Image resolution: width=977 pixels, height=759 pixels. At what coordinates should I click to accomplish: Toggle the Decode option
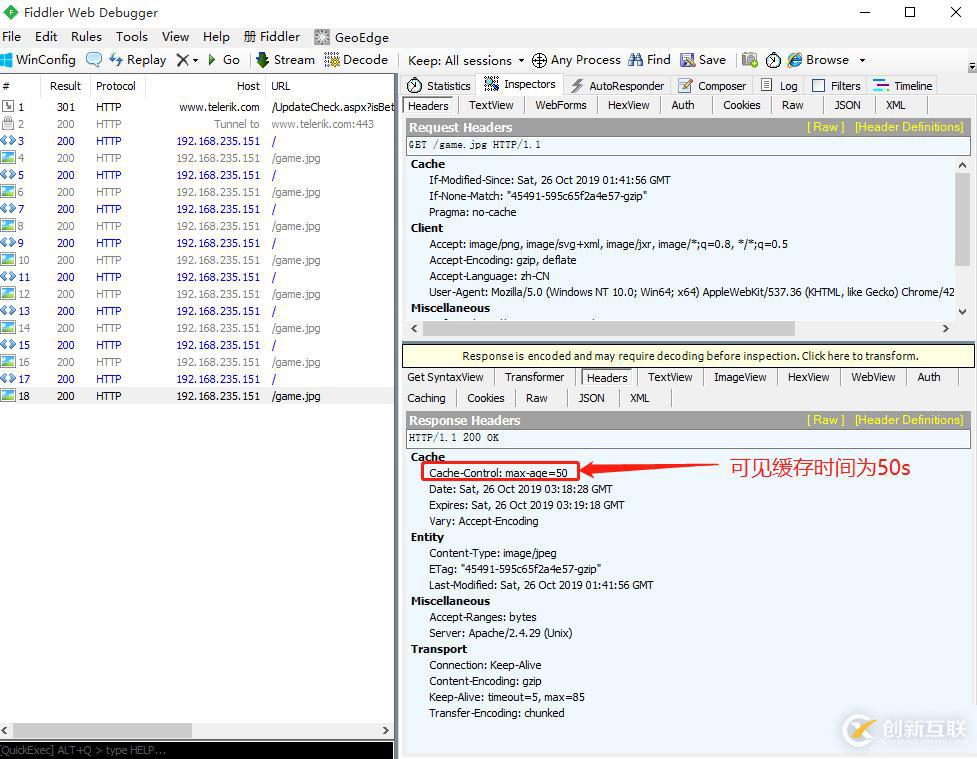point(356,60)
